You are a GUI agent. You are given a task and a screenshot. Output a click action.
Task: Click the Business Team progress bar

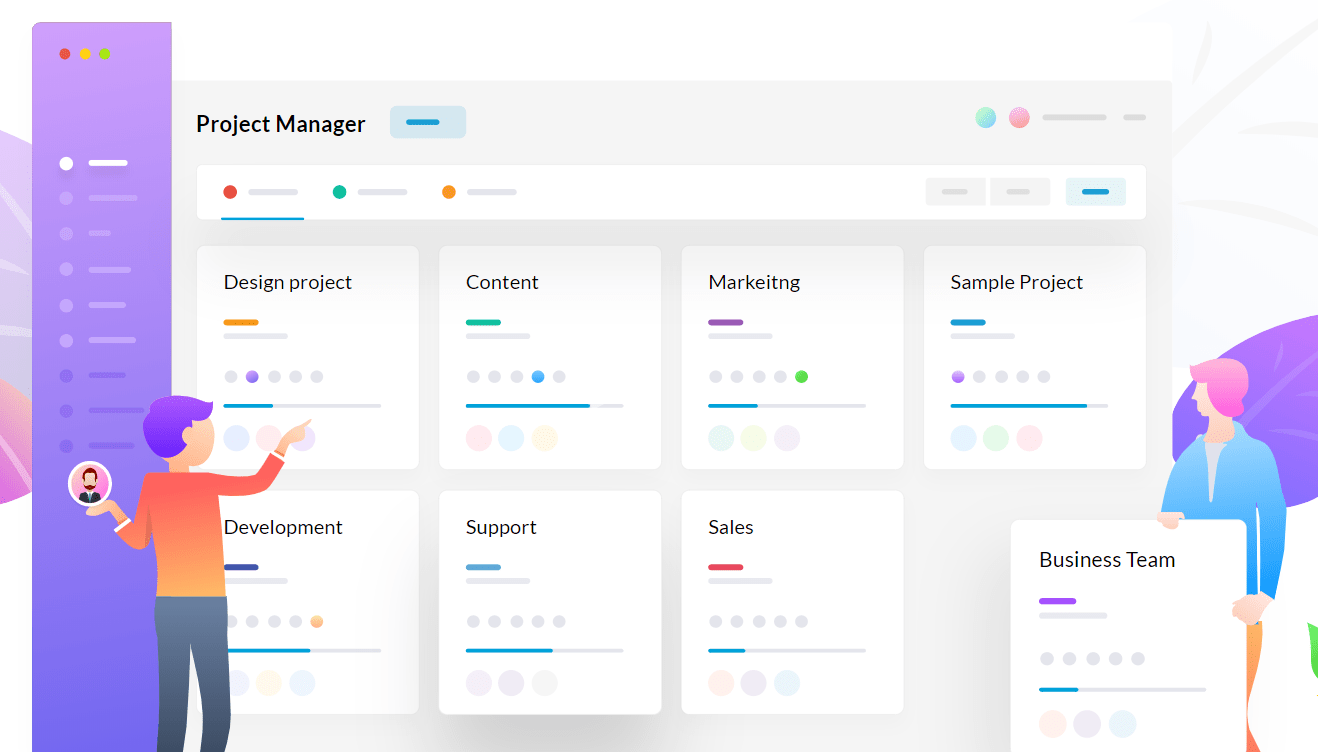point(1122,689)
